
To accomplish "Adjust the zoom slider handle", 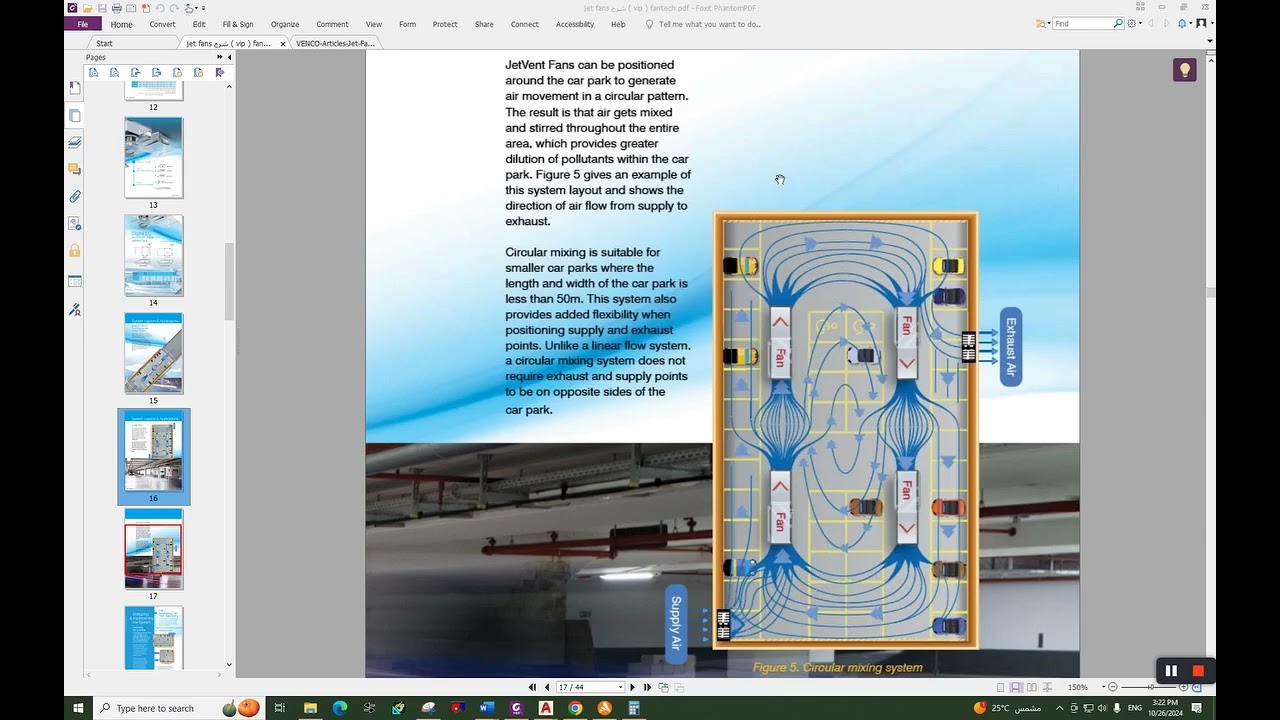I will [1151, 687].
